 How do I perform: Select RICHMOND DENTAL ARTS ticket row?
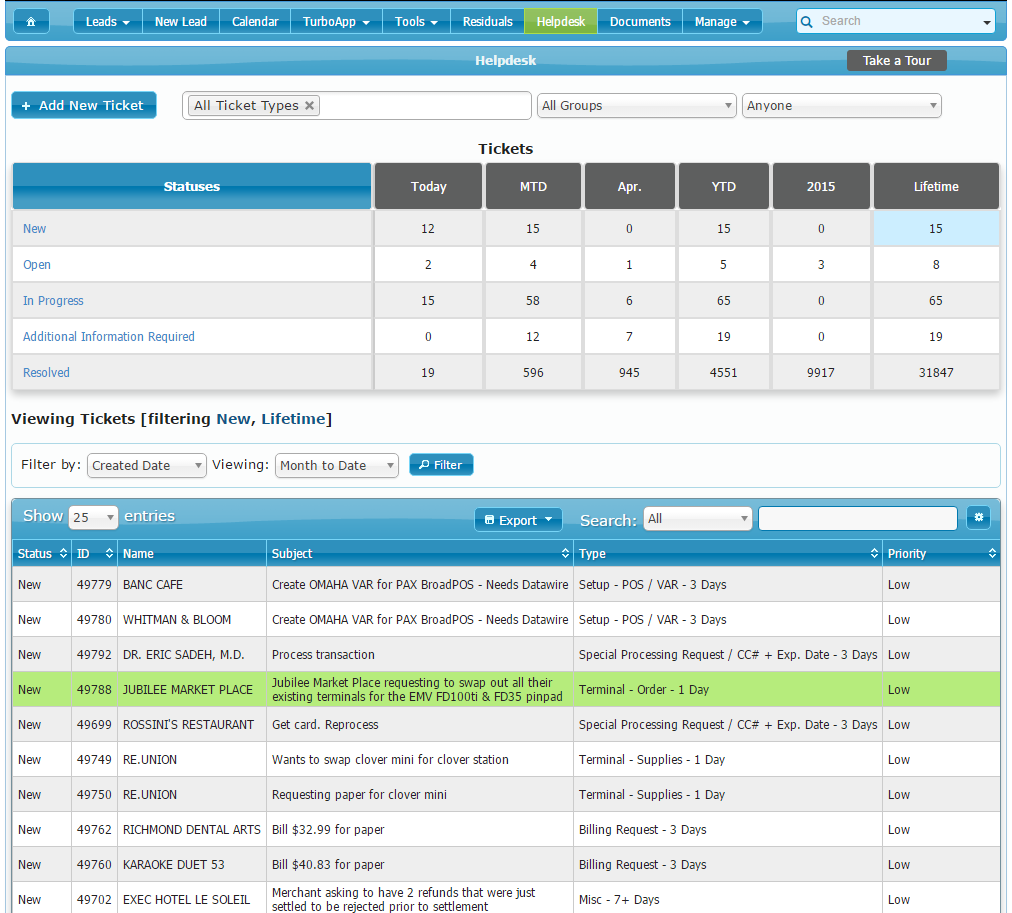(506, 829)
